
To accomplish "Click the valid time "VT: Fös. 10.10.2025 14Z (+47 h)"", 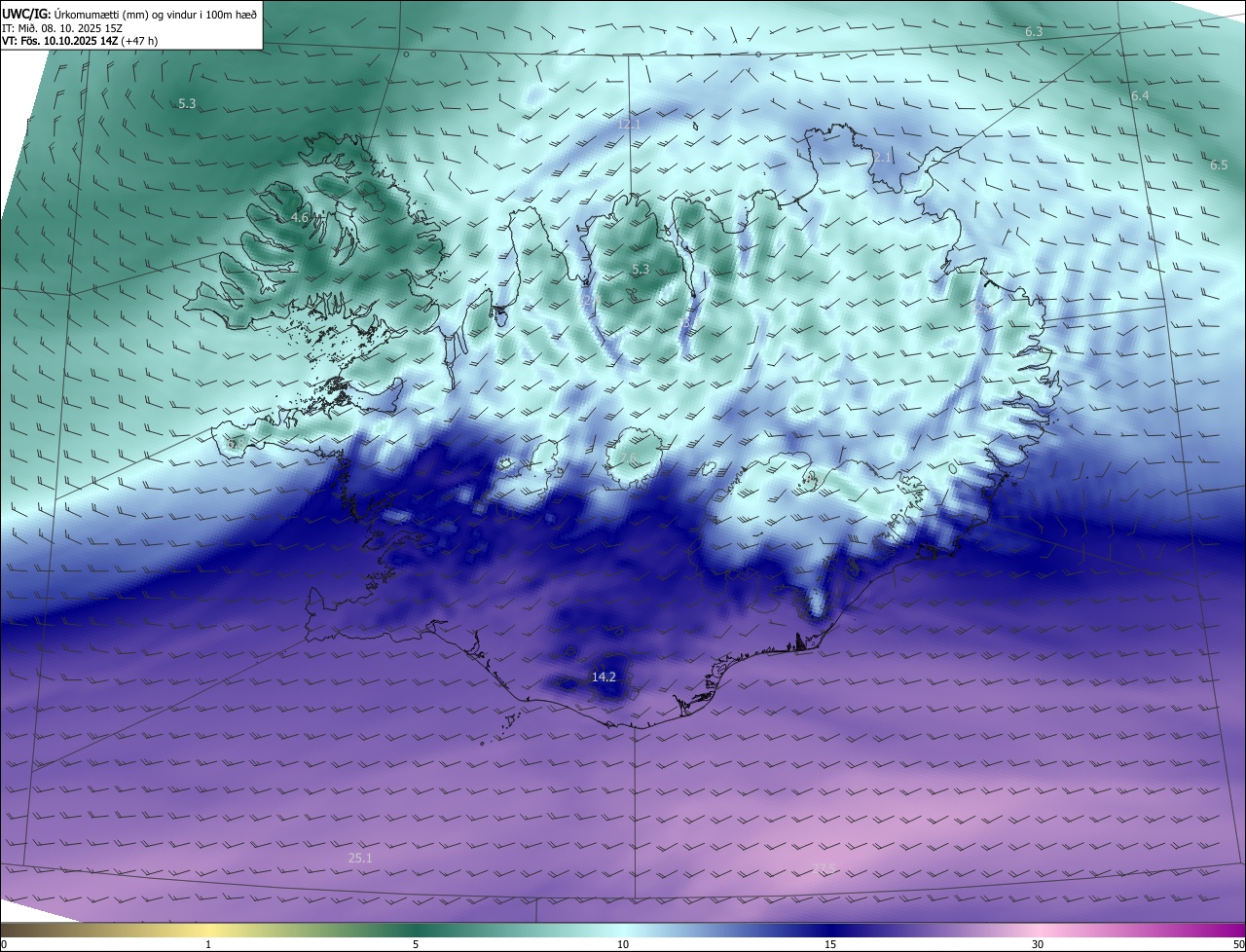I will (80, 41).
